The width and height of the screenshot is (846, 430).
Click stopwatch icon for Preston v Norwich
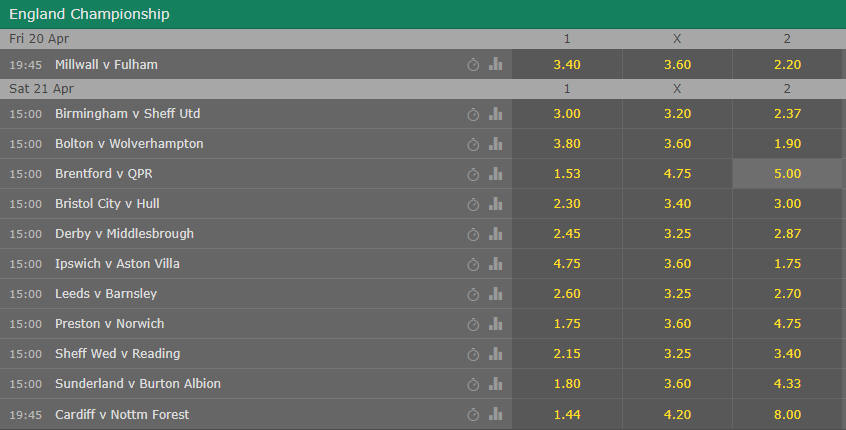point(473,324)
